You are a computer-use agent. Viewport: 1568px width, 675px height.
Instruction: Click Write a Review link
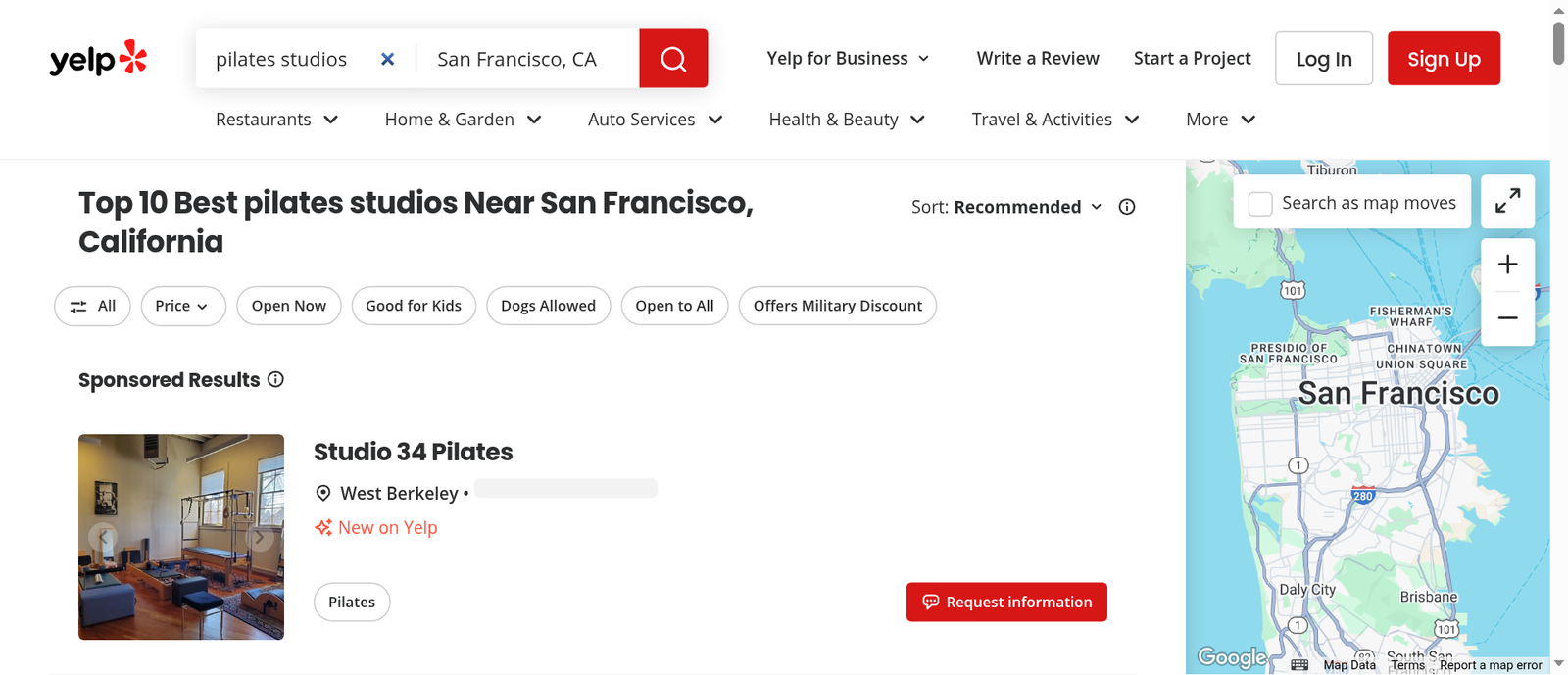[x=1038, y=59]
